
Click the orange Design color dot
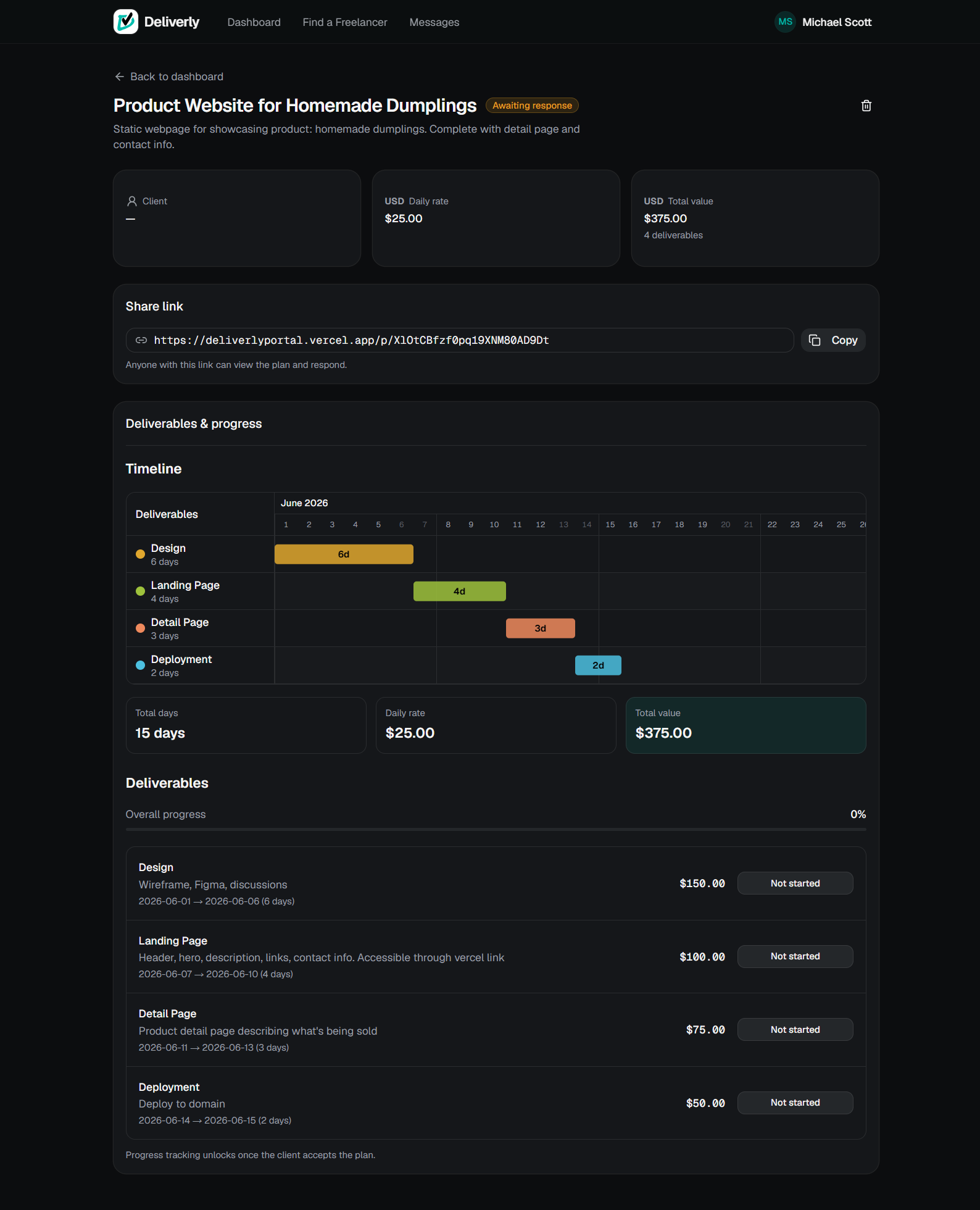coord(140,554)
